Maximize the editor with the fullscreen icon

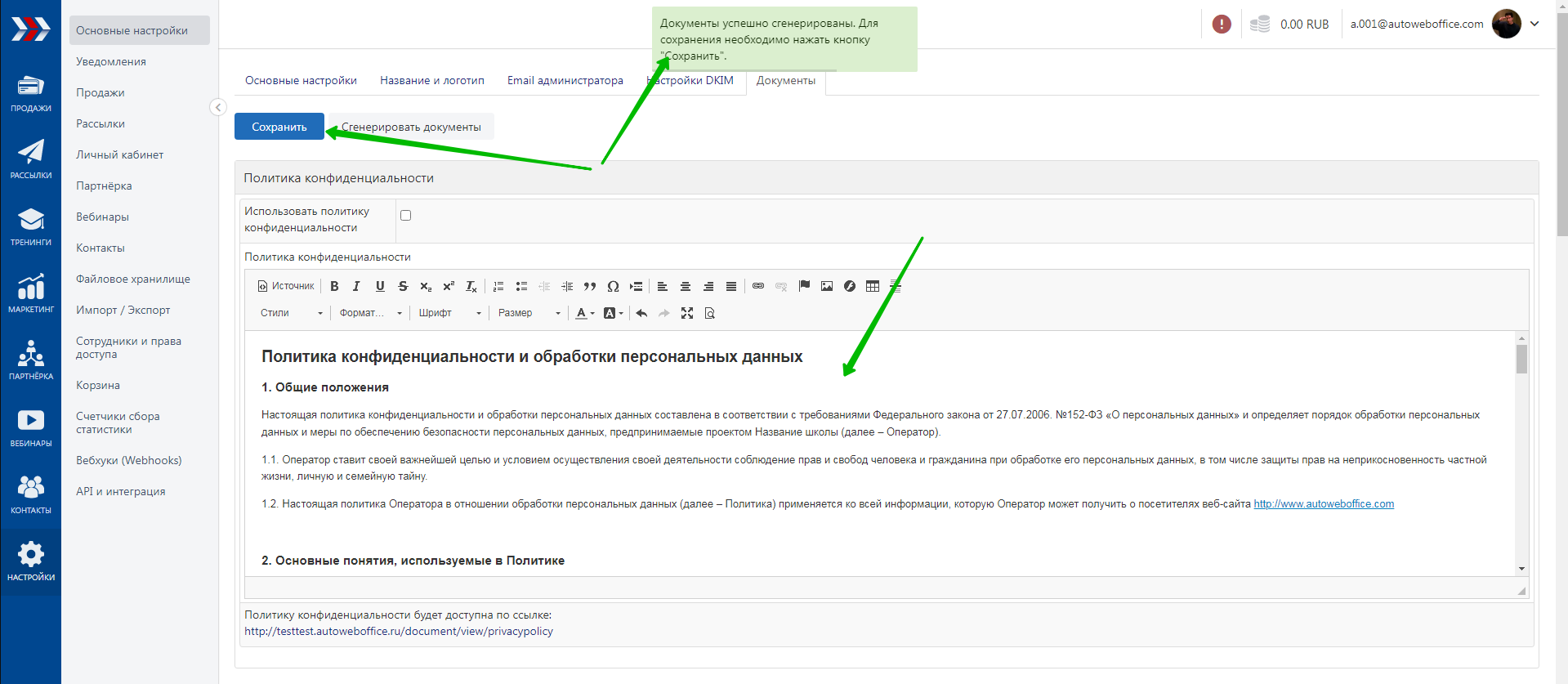(x=687, y=313)
